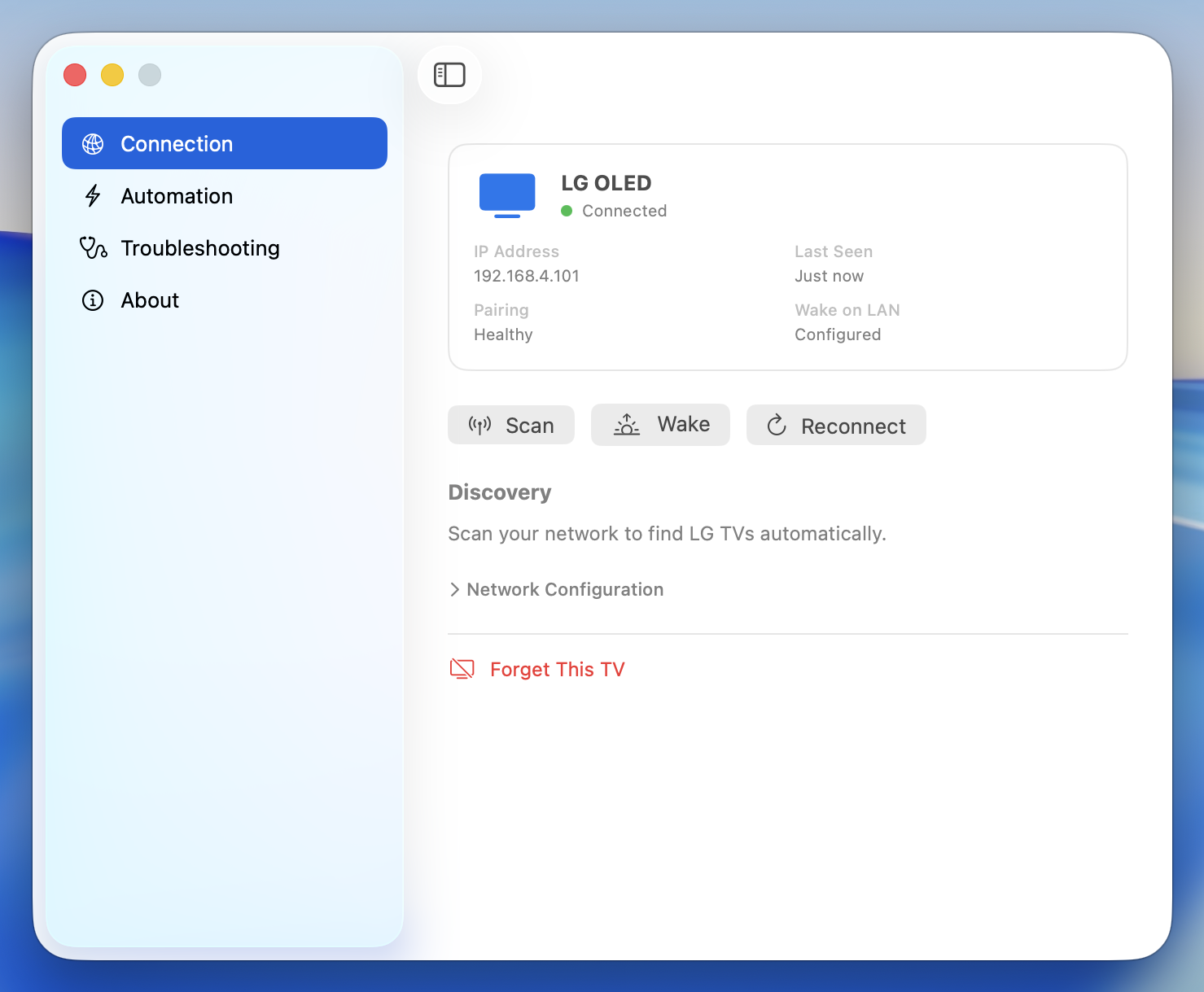Click the Configured Wake on LAN value
The image size is (1204, 992).
(838, 334)
